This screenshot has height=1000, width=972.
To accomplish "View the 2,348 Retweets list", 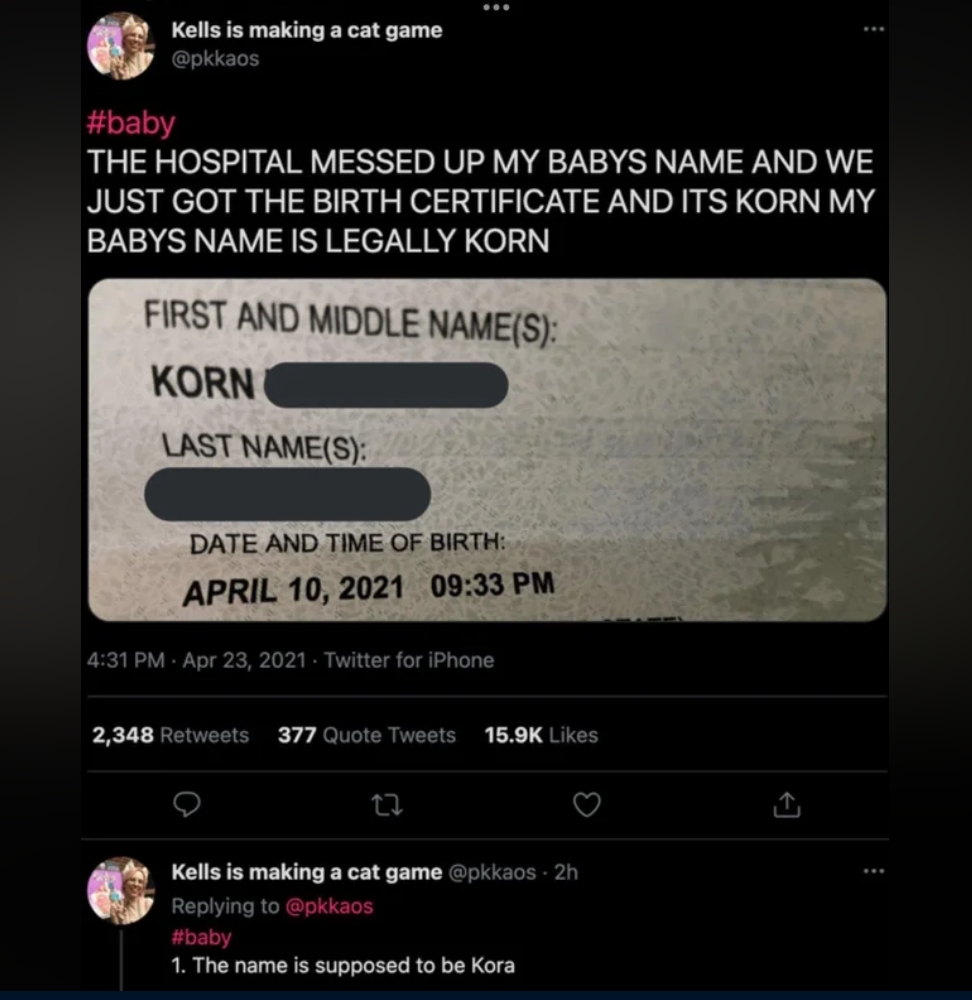I will pyautogui.click(x=170, y=735).
